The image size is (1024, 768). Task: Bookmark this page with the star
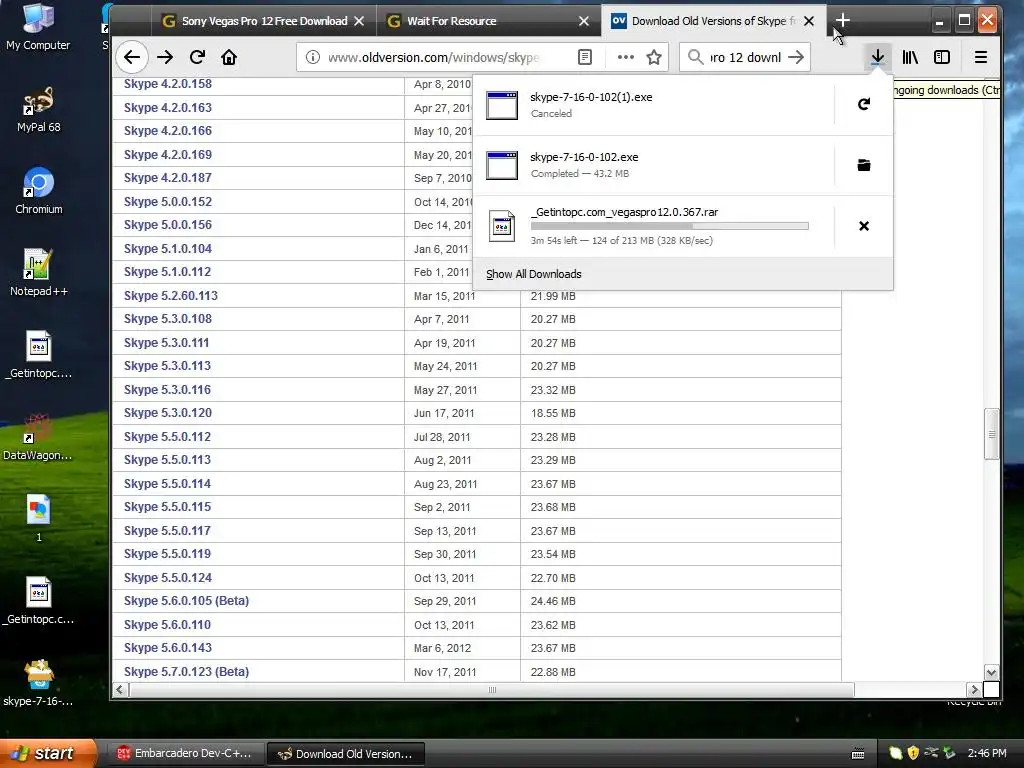654,57
